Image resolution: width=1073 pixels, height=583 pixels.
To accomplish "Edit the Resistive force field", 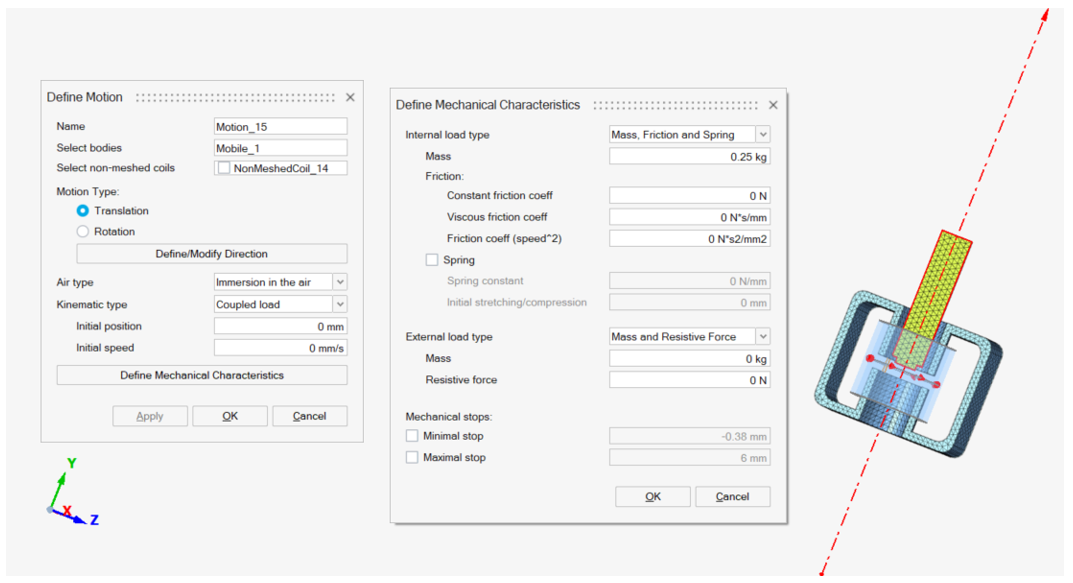I will (x=690, y=380).
